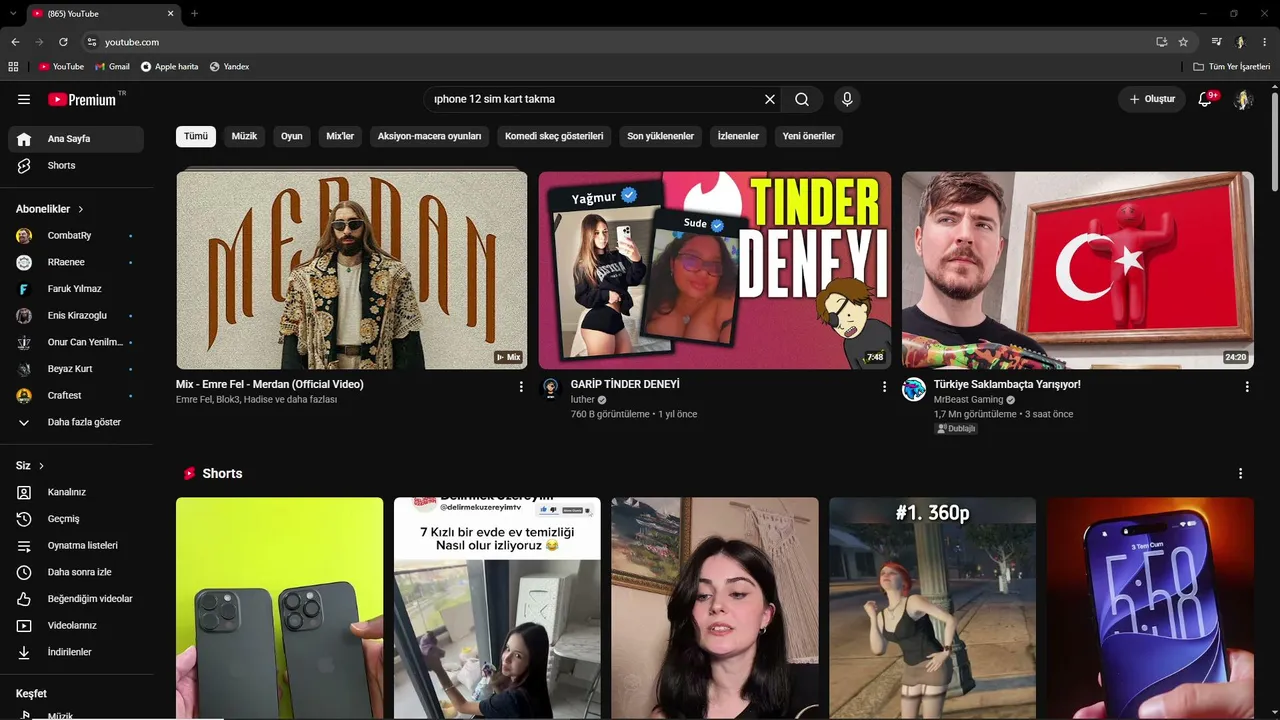Open Beyaz Kurt subscription channel
Screen dimensions: 1280x720
click(x=76, y=369)
